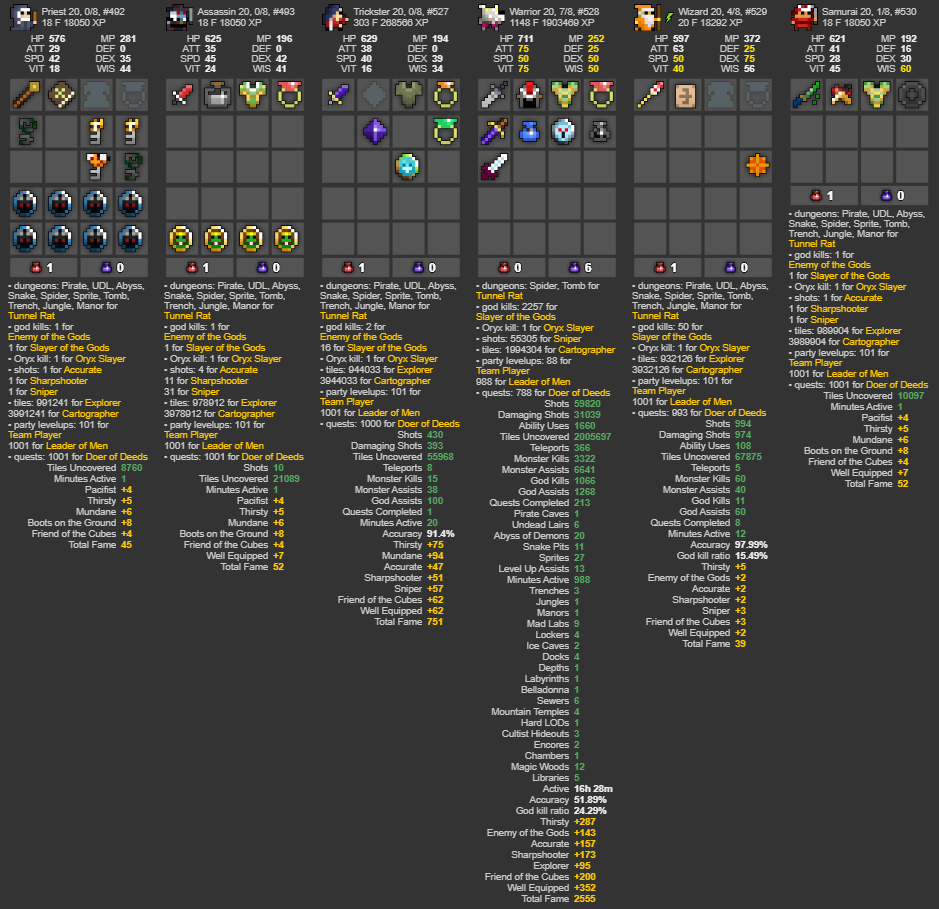Select the cyan orb in Trickster inventory
Screen dimensions: 939x909
pyautogui.click(x=407, y=167)
